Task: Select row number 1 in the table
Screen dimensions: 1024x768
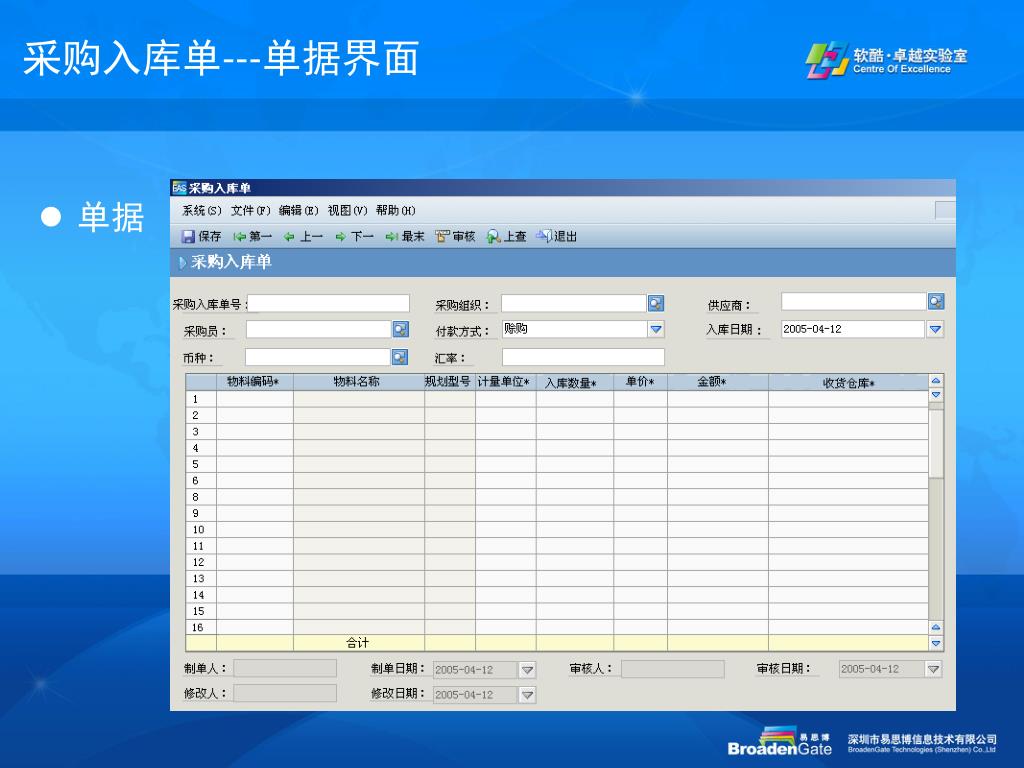Action: (x=200, y=399)
